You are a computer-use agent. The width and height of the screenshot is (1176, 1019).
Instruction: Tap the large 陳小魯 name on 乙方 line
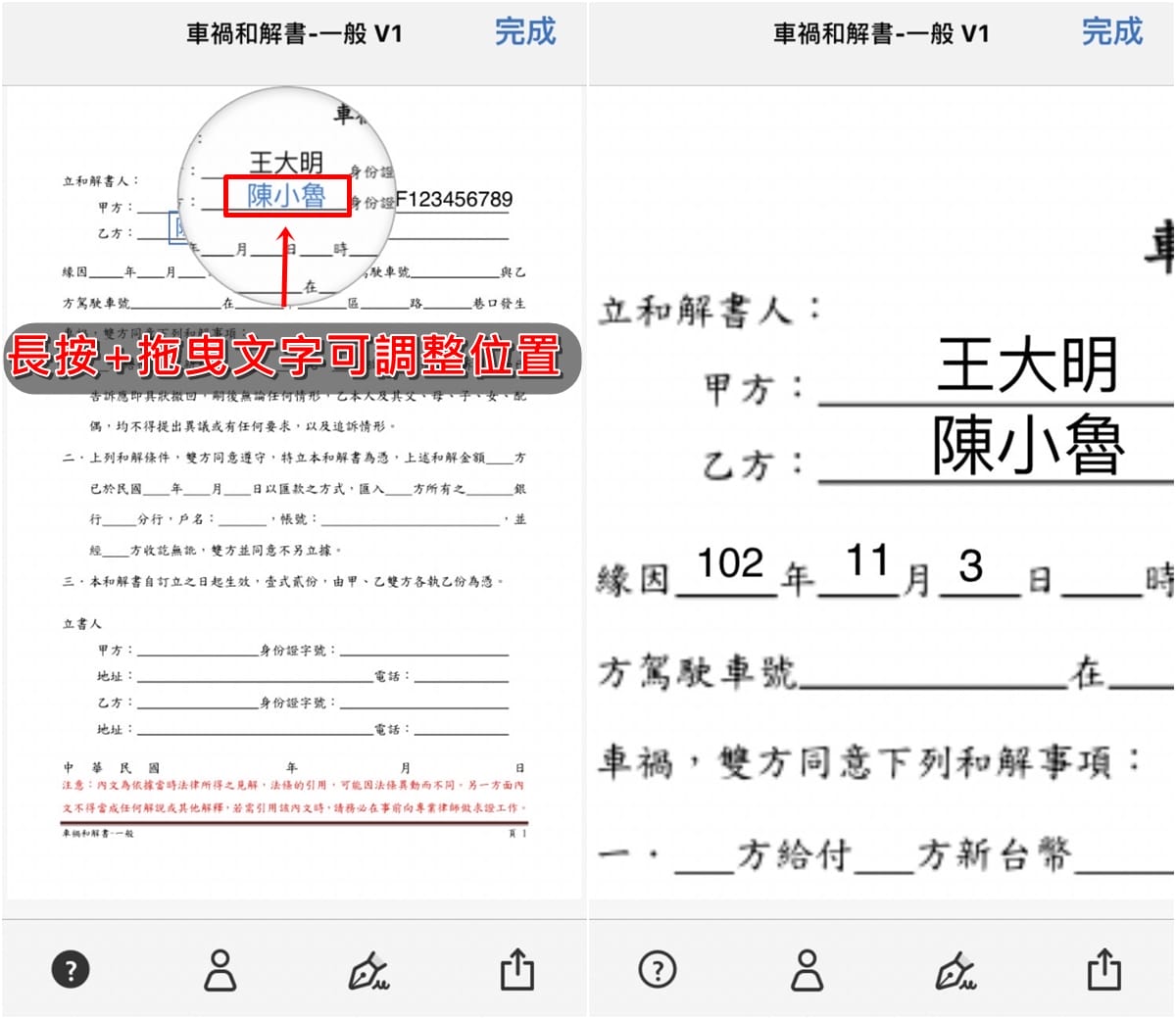[x=1027, y=446]
